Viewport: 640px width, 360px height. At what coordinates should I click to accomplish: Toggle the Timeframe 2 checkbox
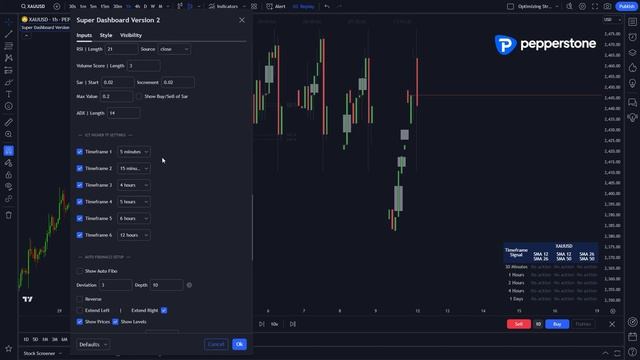coord(80,168)
